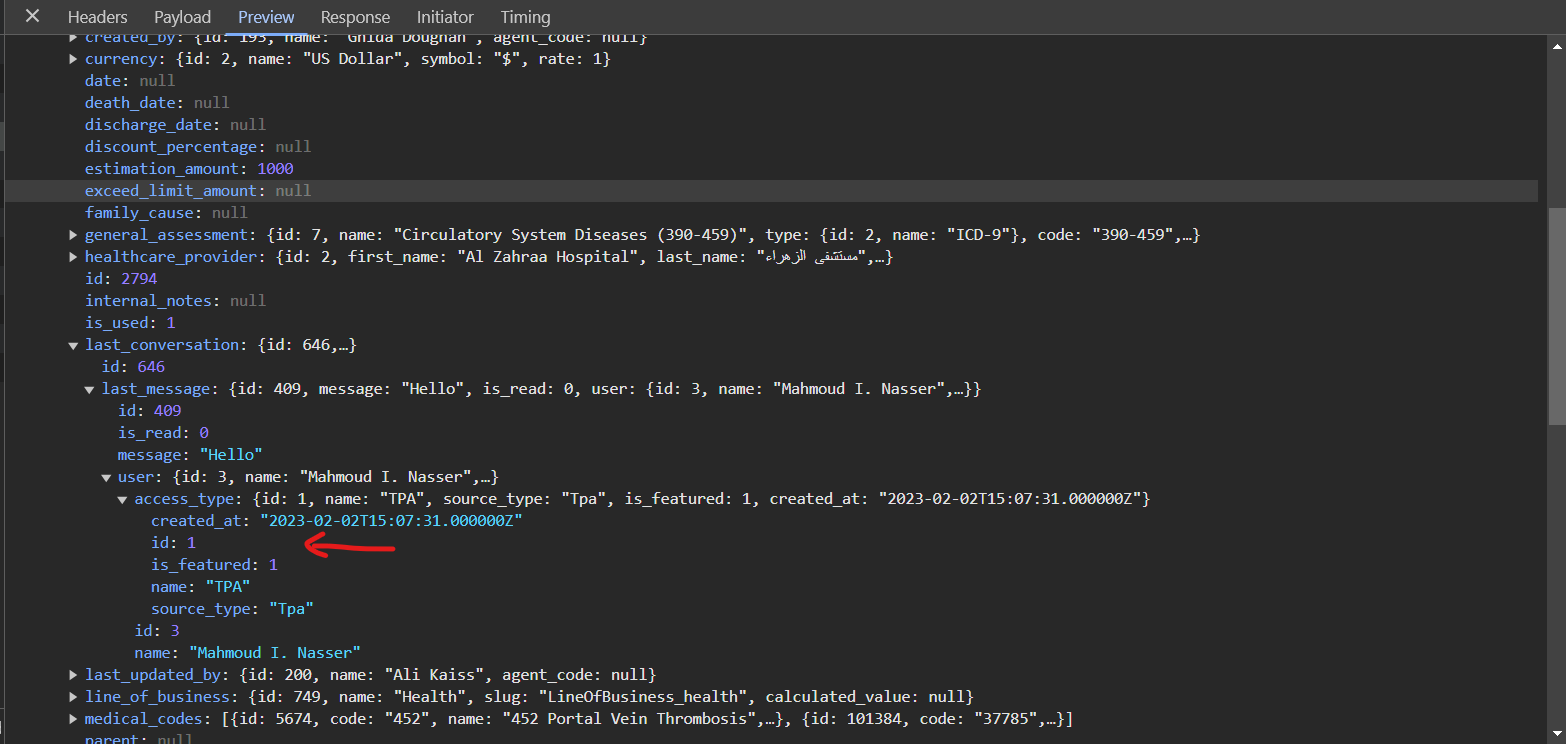Collapse the access_type object

click(x=123, y=499)
